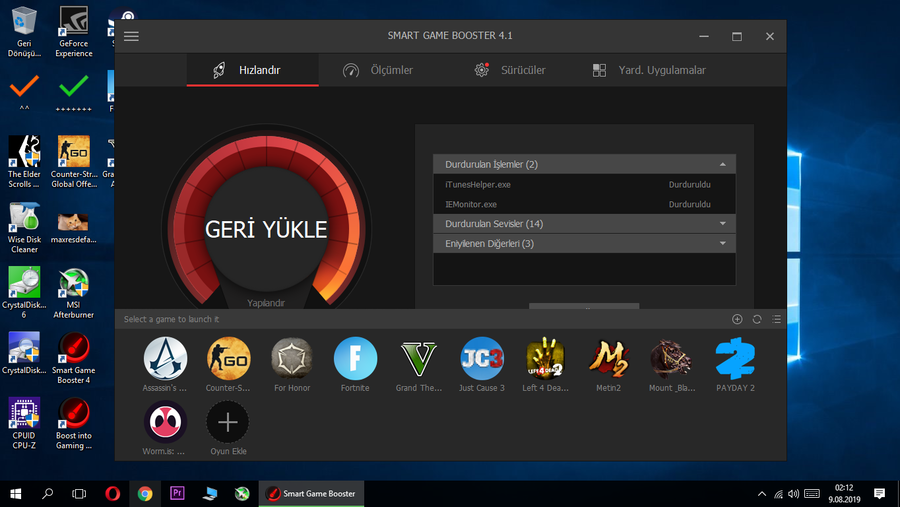
Task: Open the Action Center notifications
Action: [x=879, y=494]
